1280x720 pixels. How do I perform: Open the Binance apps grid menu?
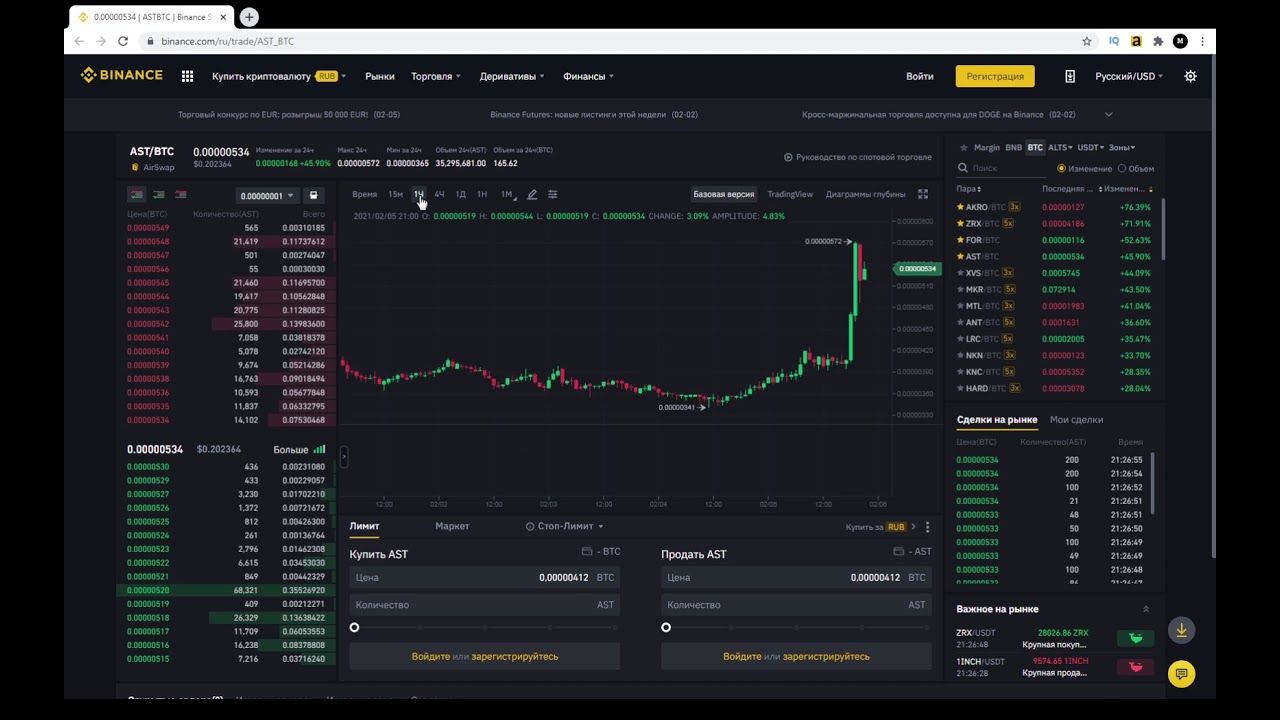187,76
